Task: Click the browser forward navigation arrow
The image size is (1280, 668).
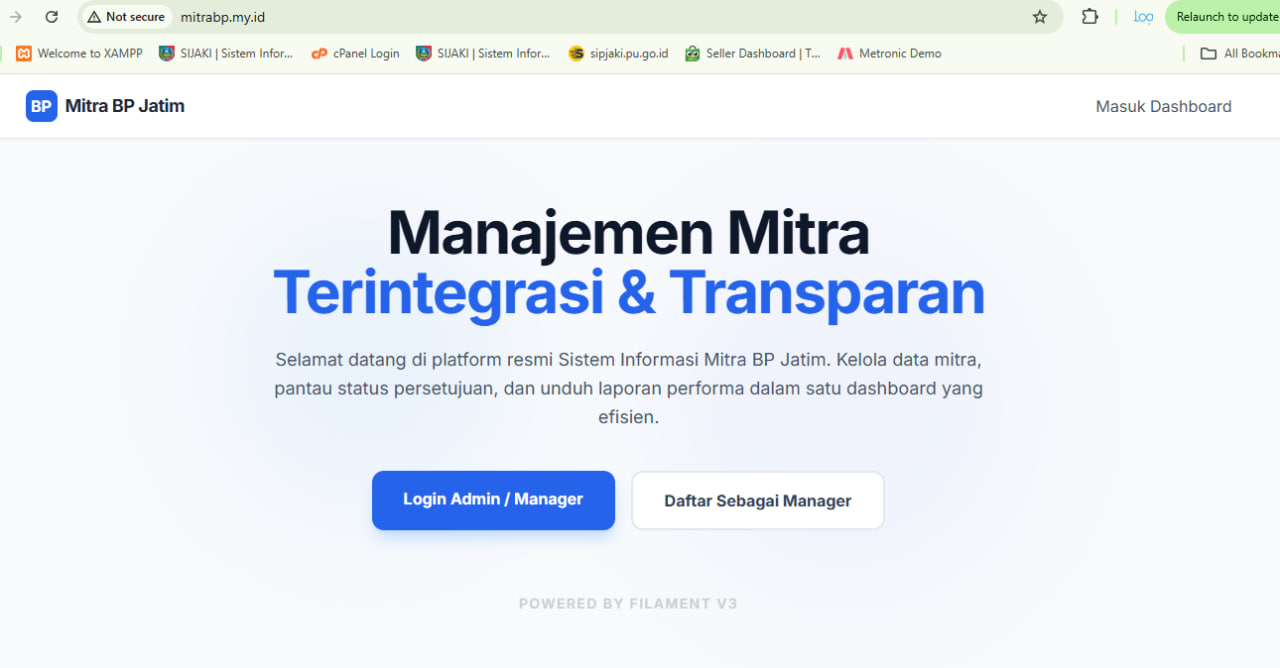Action: (16, 17)
